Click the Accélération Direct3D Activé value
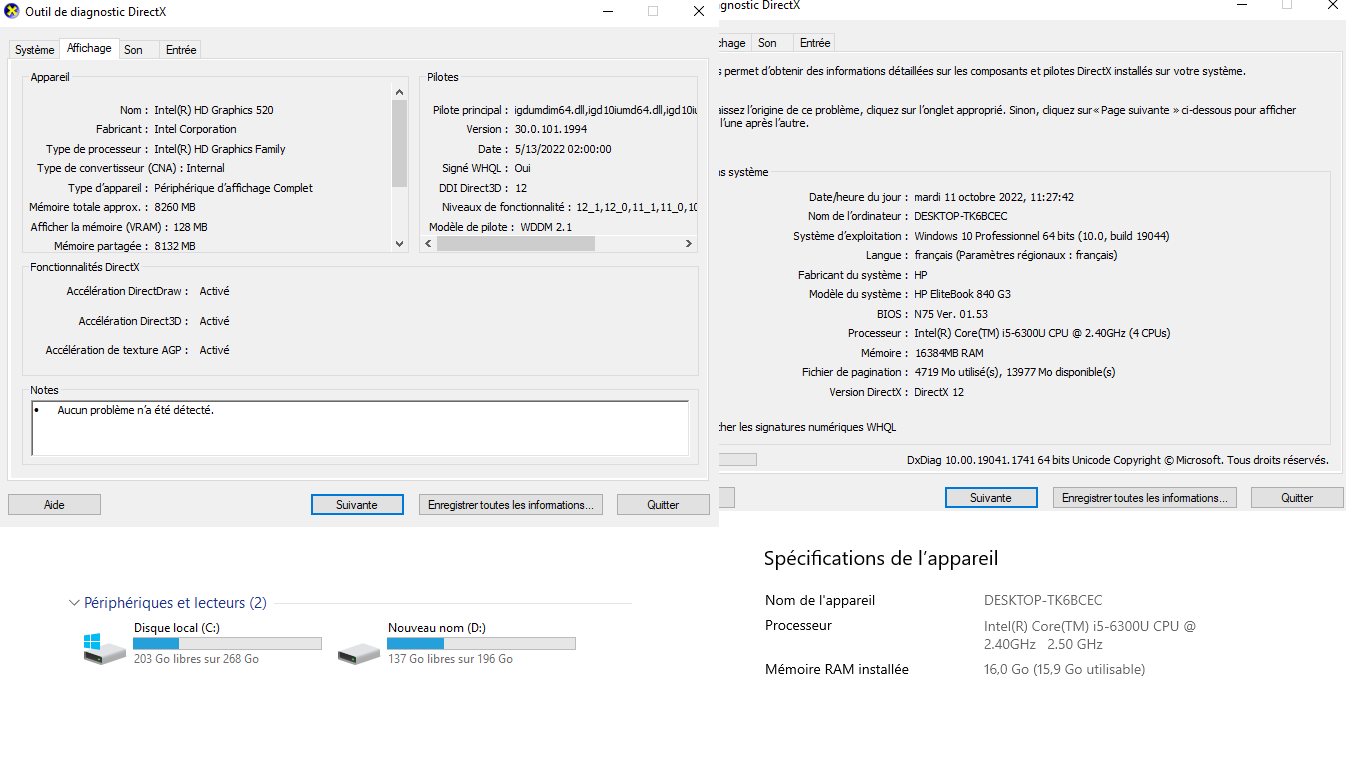Screen dimensions: 1366x768 tap(214, 321)
